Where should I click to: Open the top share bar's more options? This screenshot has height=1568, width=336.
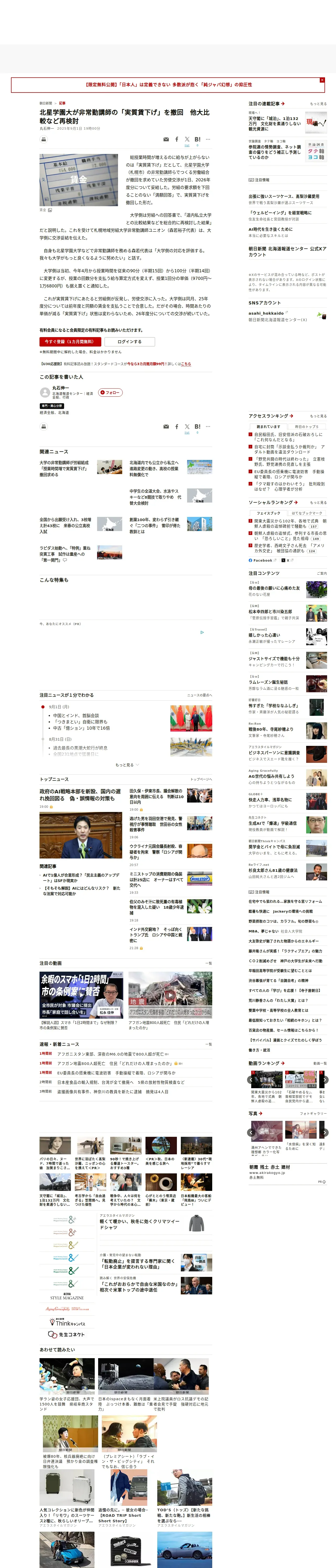tap(208, 139)
